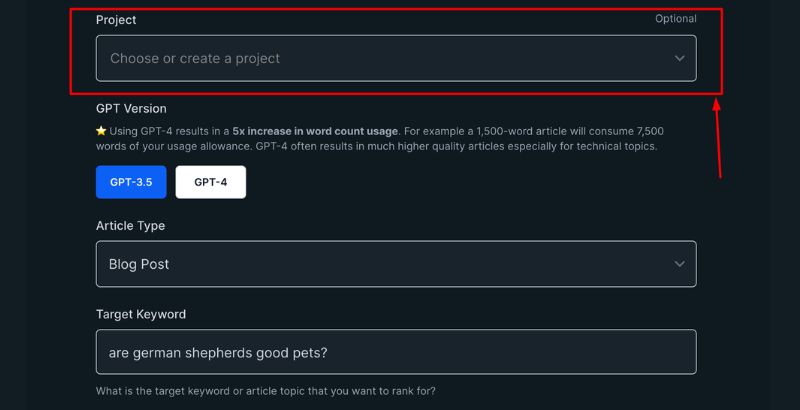This screenshot has height=410, width=800.
Task: Click the "are german shepherds good pets?" text
Action: click(217, 352)
